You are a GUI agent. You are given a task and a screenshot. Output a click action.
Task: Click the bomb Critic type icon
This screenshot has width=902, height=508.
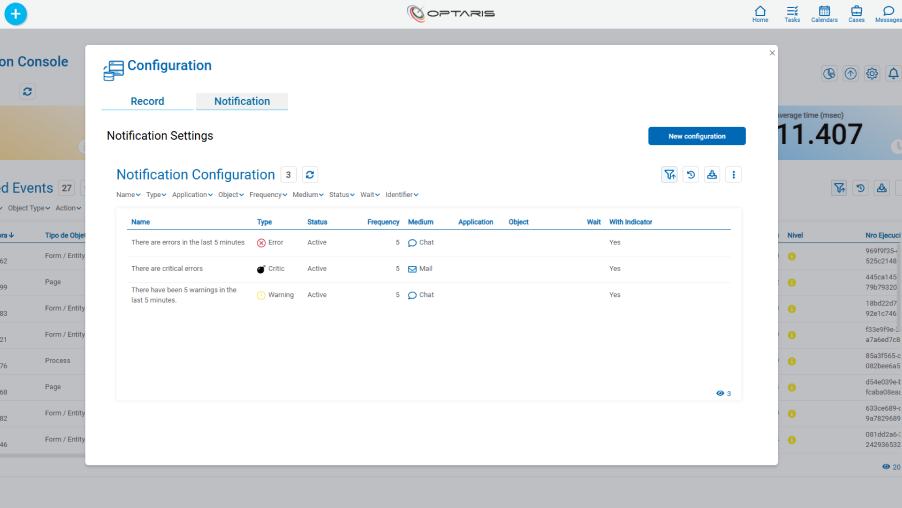pos(261,269)
